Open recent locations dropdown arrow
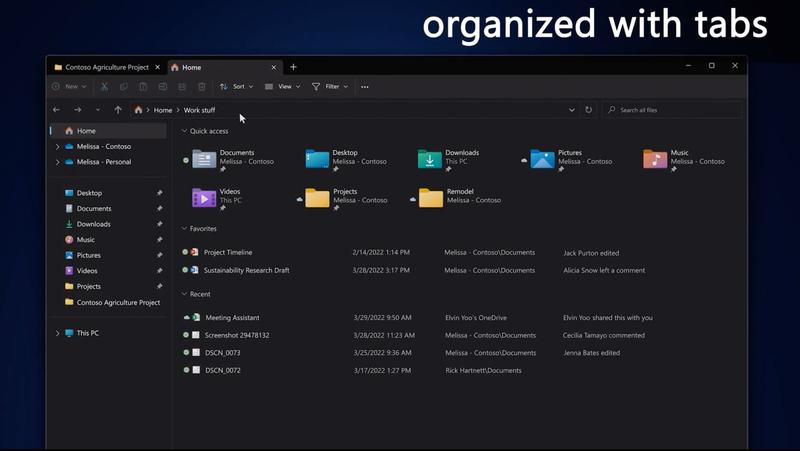800x451 pixels. coord(98,110)
